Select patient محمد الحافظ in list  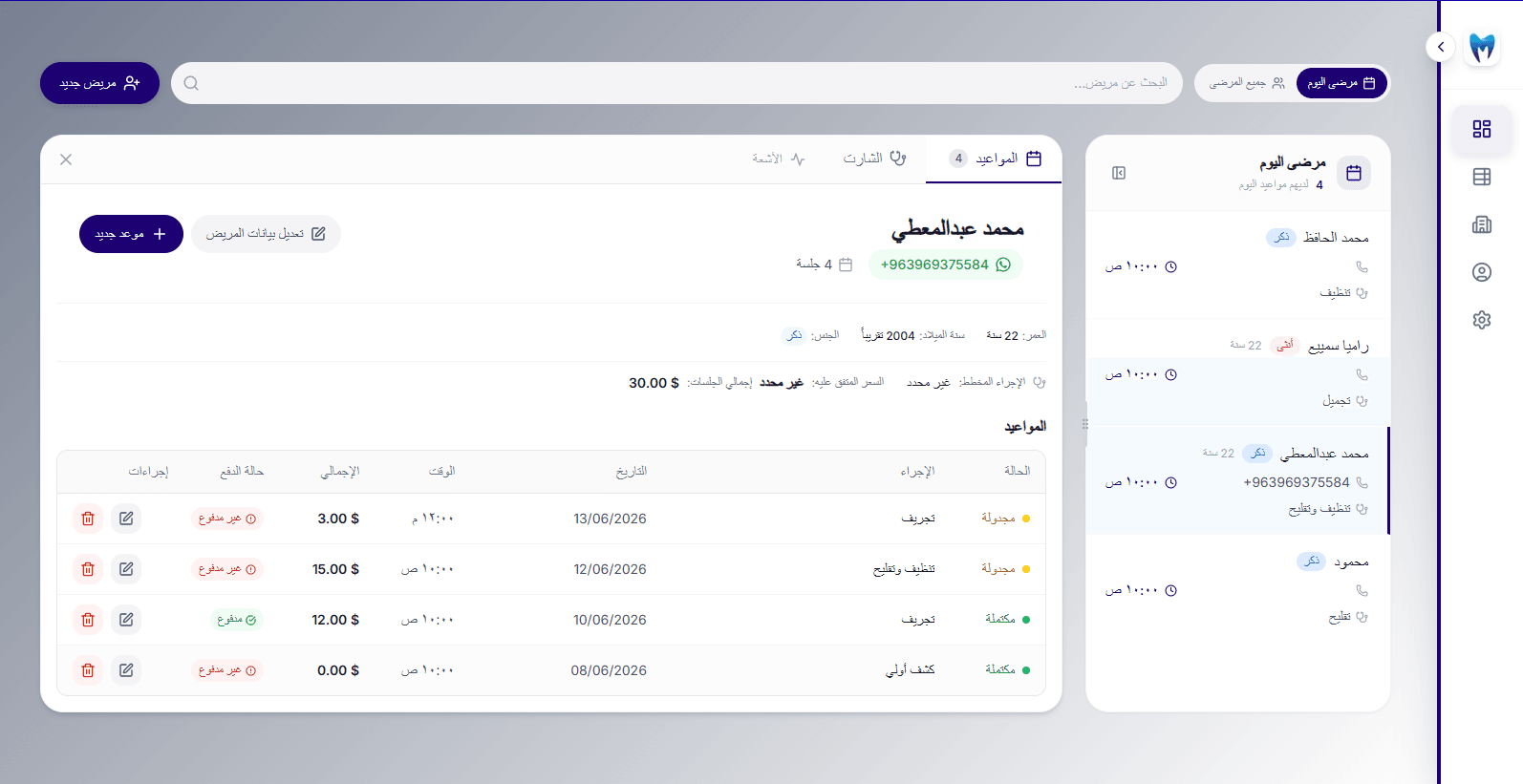[1238, 265]
